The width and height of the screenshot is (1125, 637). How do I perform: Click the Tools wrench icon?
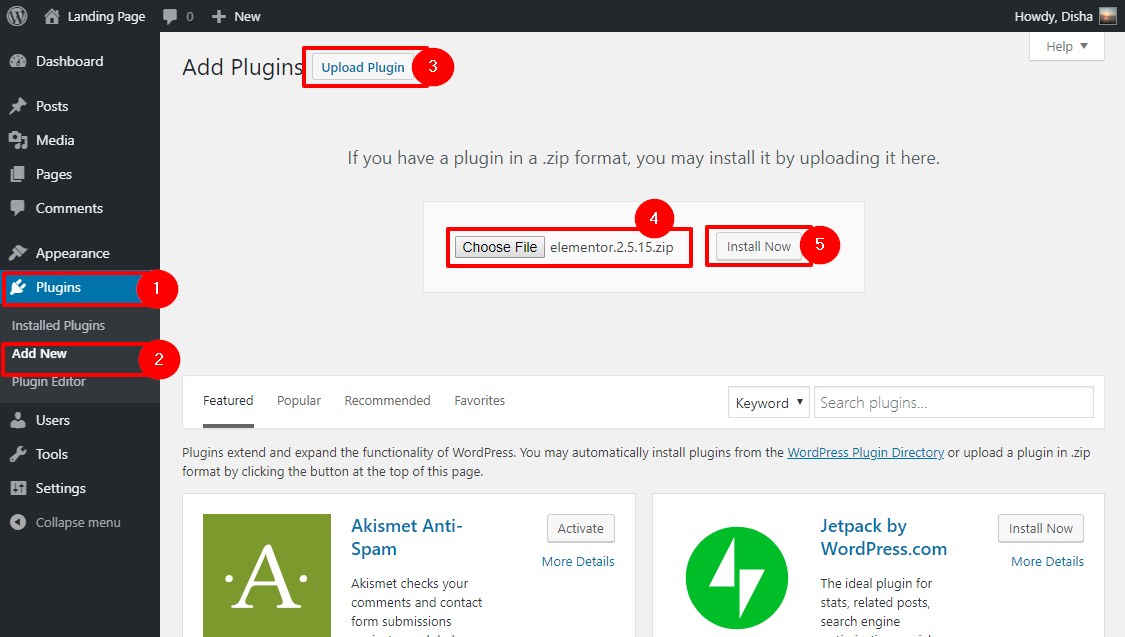tap(18, 454)
